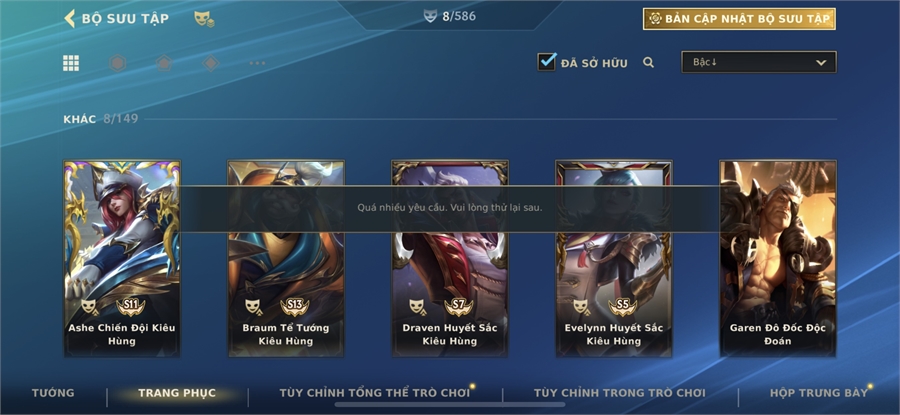Select the pentagon rarity filter icon
The width and height of the screenshot is (900, 415).
(164, 63)
